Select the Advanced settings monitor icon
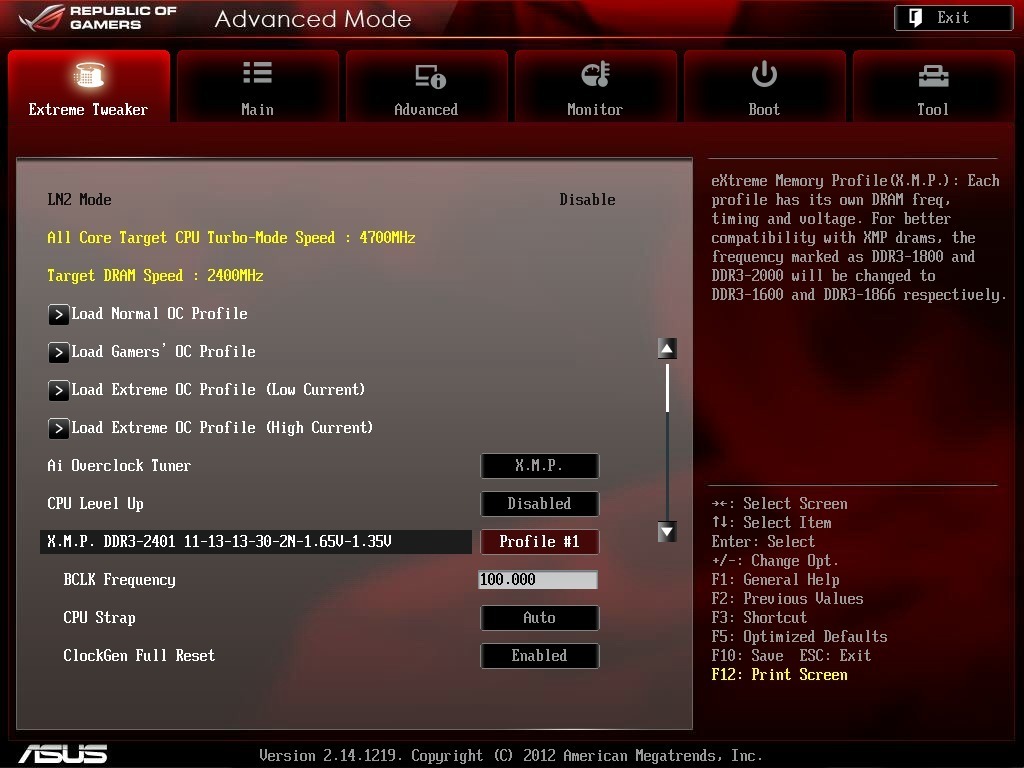 [430, 76]
